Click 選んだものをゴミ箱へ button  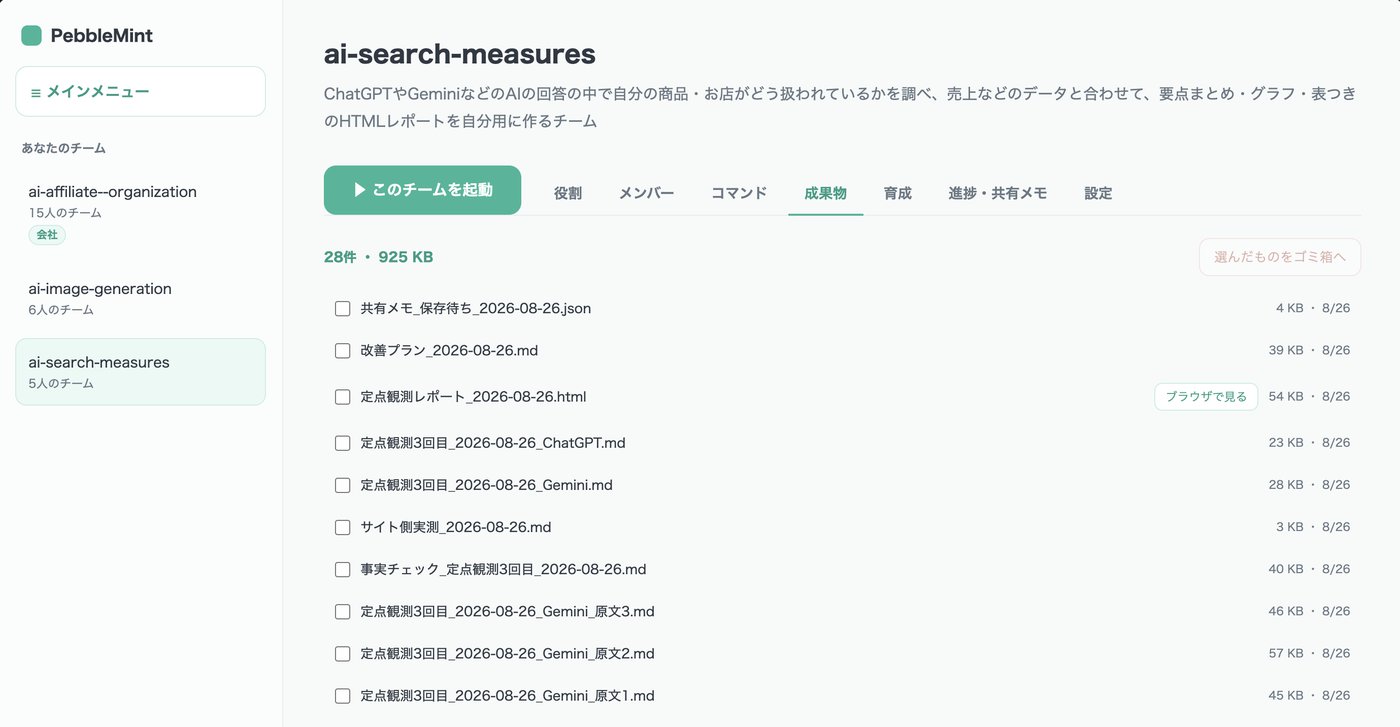(x=1280, y=257)
